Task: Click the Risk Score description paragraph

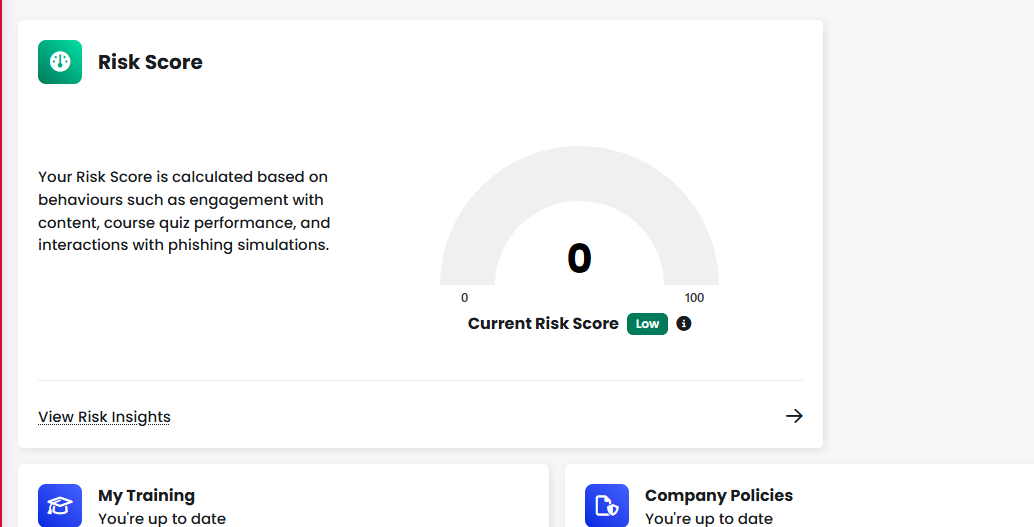Action: [184, 211]
